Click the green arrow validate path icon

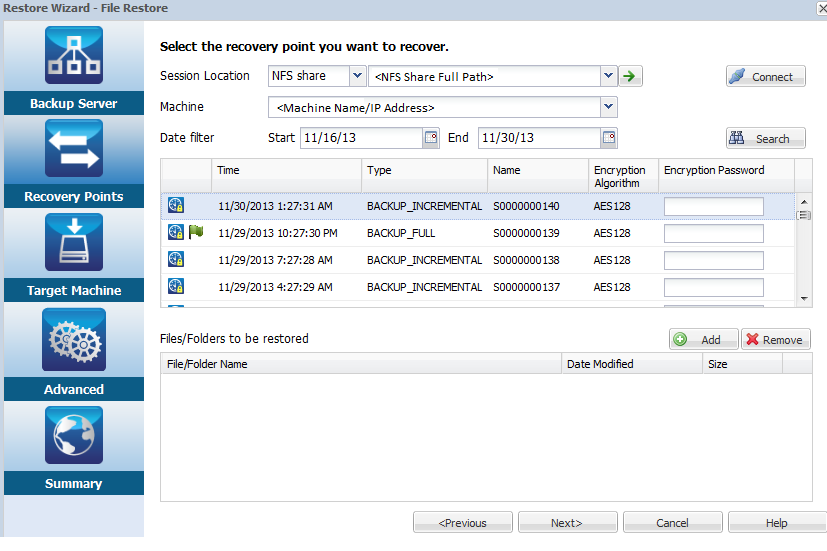pos(630,76)
